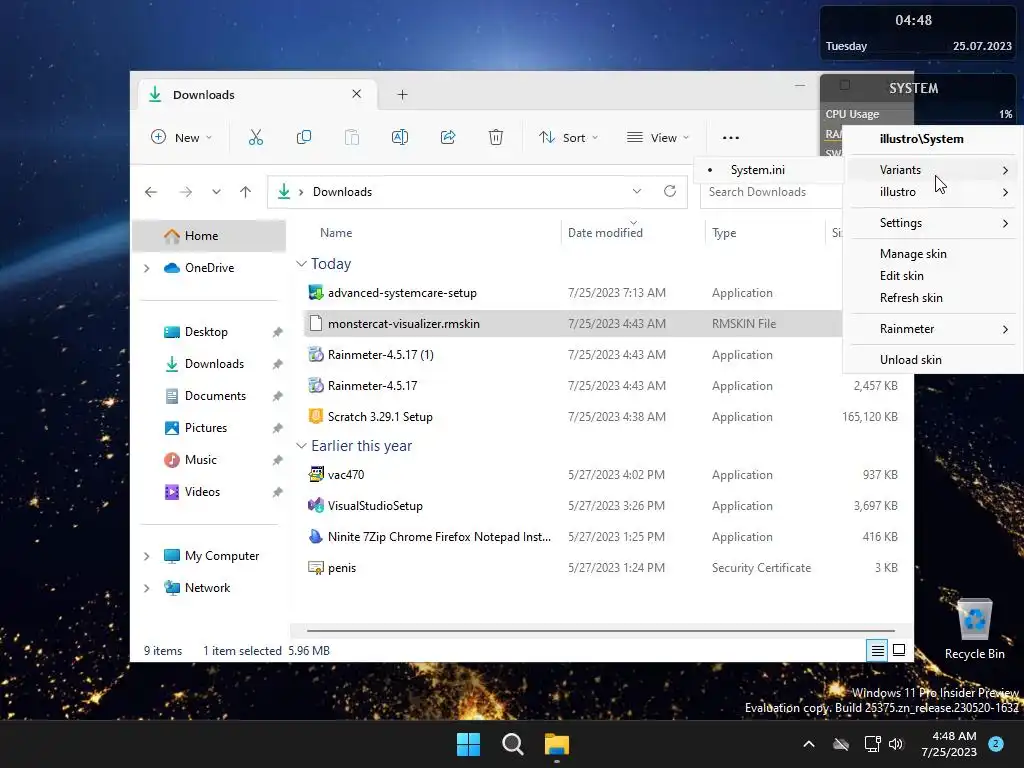
Task: Click the Cut scissors icon
Action: point(255,137)
